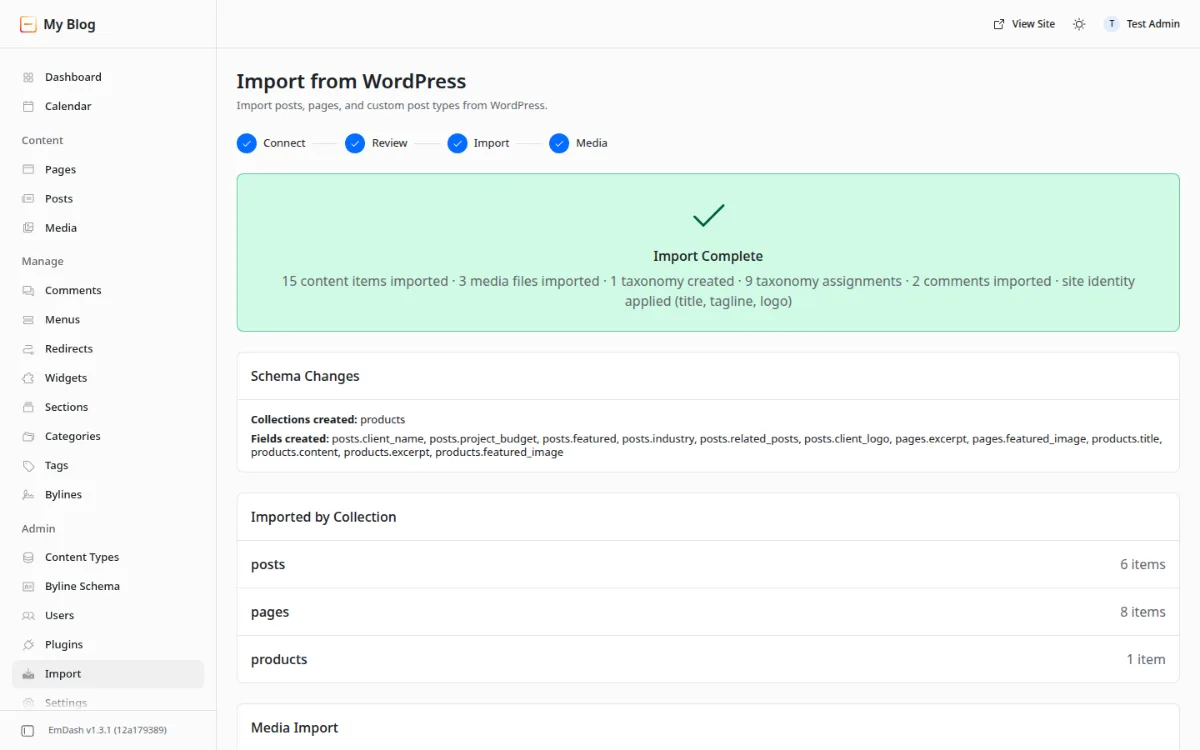Screen dimensions: 1200x750
Task: Click the Pages icon in the sidebar
Action: [x=28, y=170]
